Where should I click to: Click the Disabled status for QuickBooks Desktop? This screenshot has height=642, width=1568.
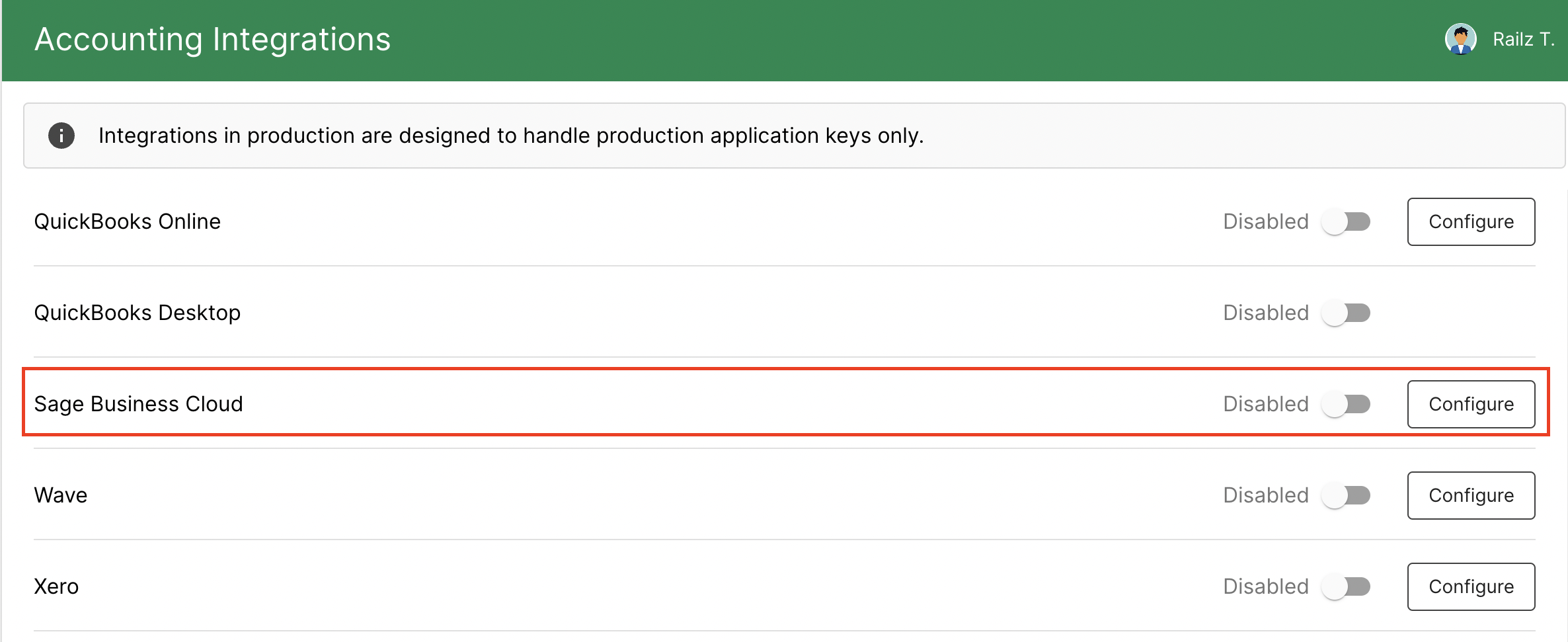coord(1265,313)
